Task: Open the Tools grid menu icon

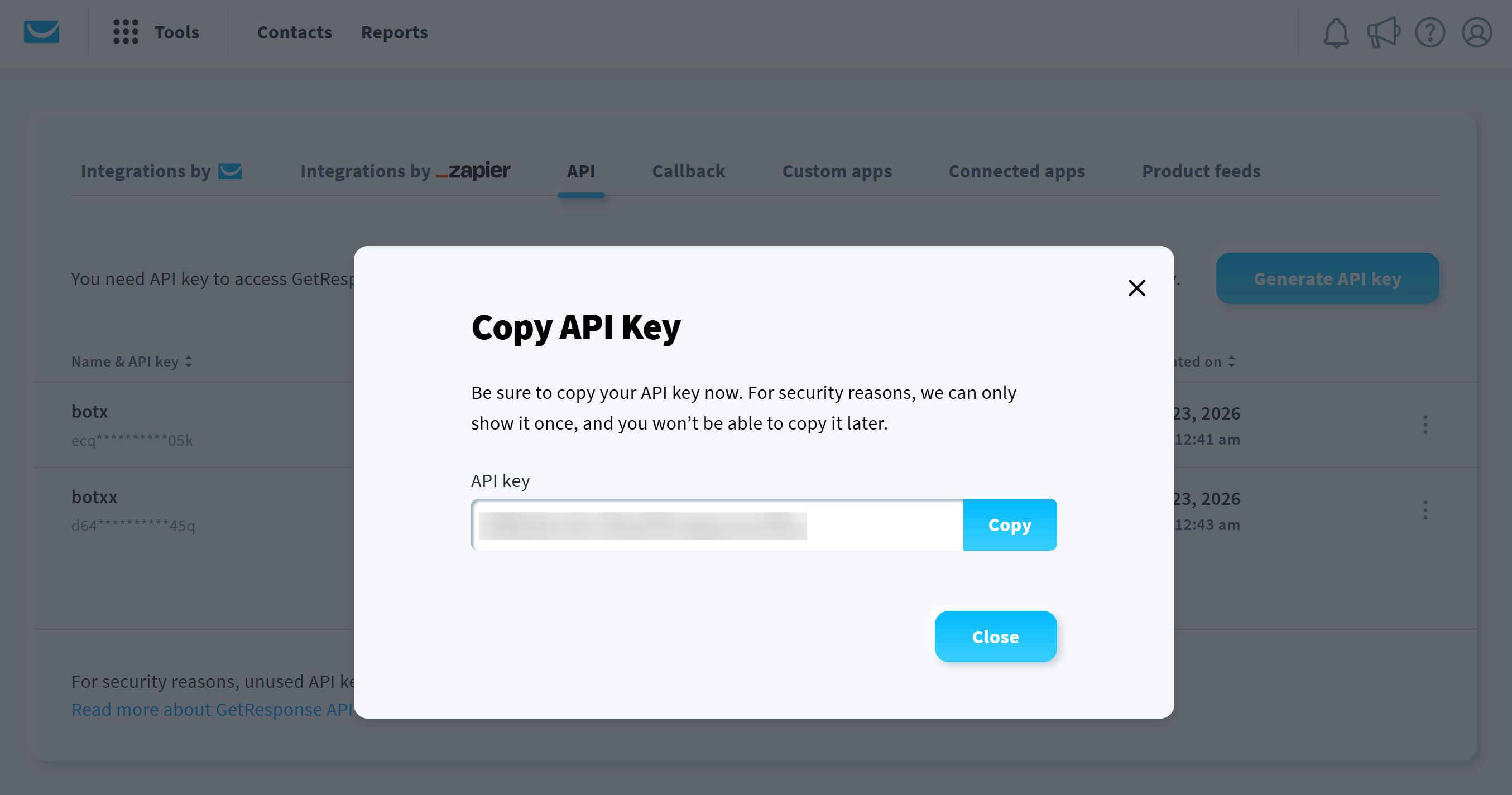Action: coord(126,32)
